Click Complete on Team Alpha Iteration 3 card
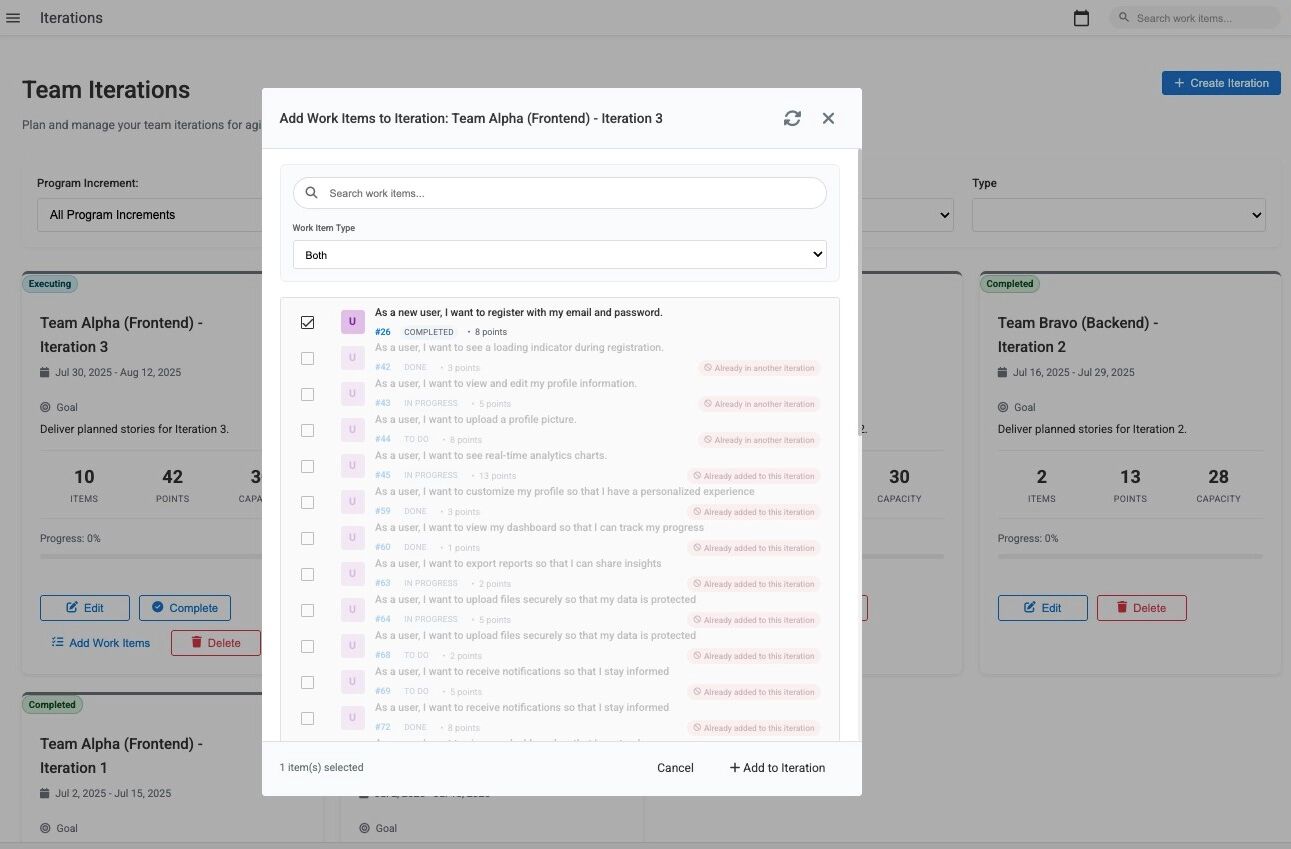Image resolution: width=1291 pixels, height=849 pixels. [185, 608]
